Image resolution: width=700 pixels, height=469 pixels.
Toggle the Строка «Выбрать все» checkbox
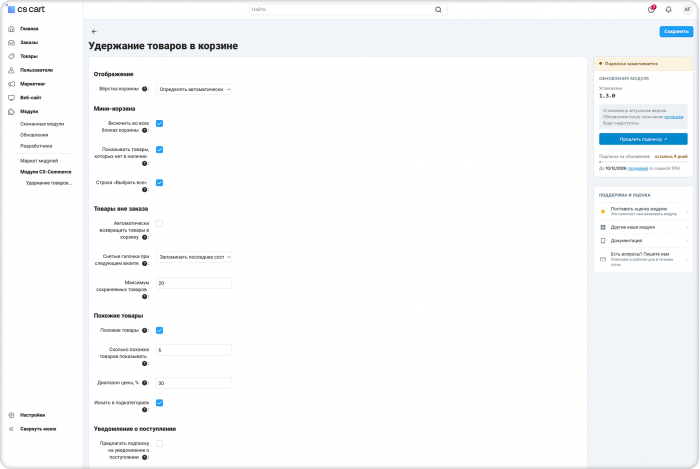(159, 183)
